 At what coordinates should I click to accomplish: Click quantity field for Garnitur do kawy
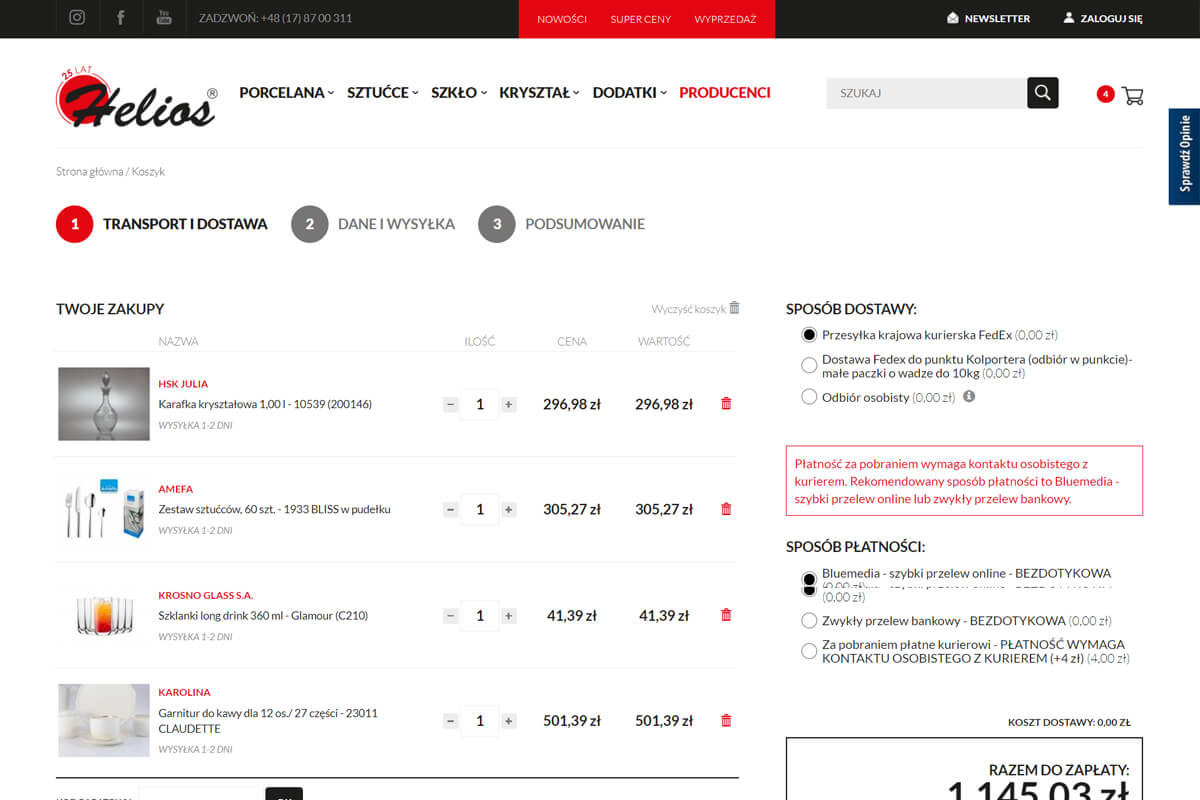480,720
